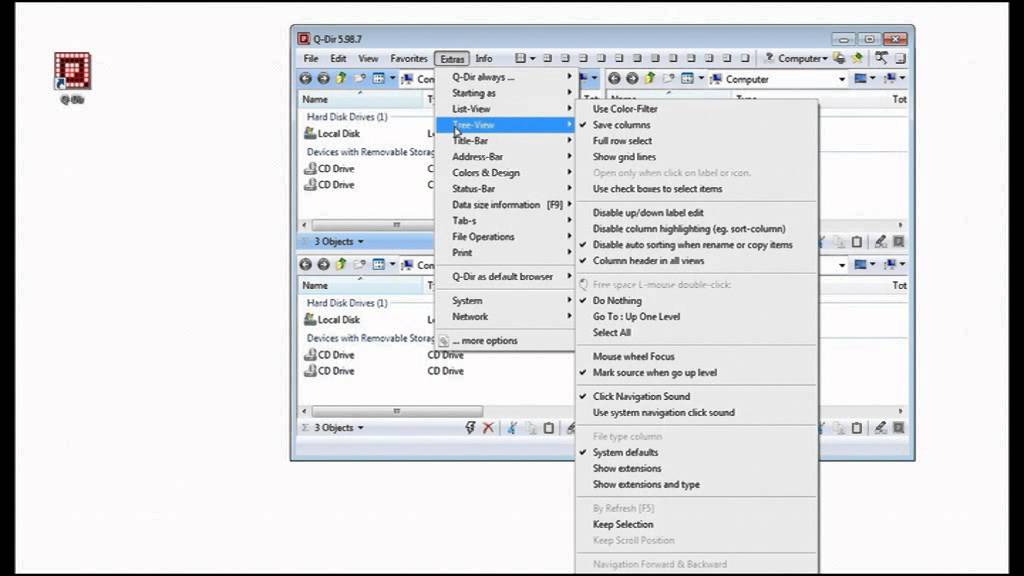Image resolution: width=1024 pixels, height=576 pixels.
Task: Open the Q-Dir desktop shortcut icon
Action: [72, 71]
